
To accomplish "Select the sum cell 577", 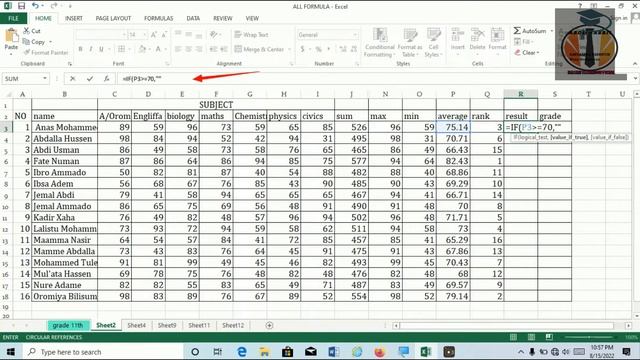I will [x=351, y=161].
